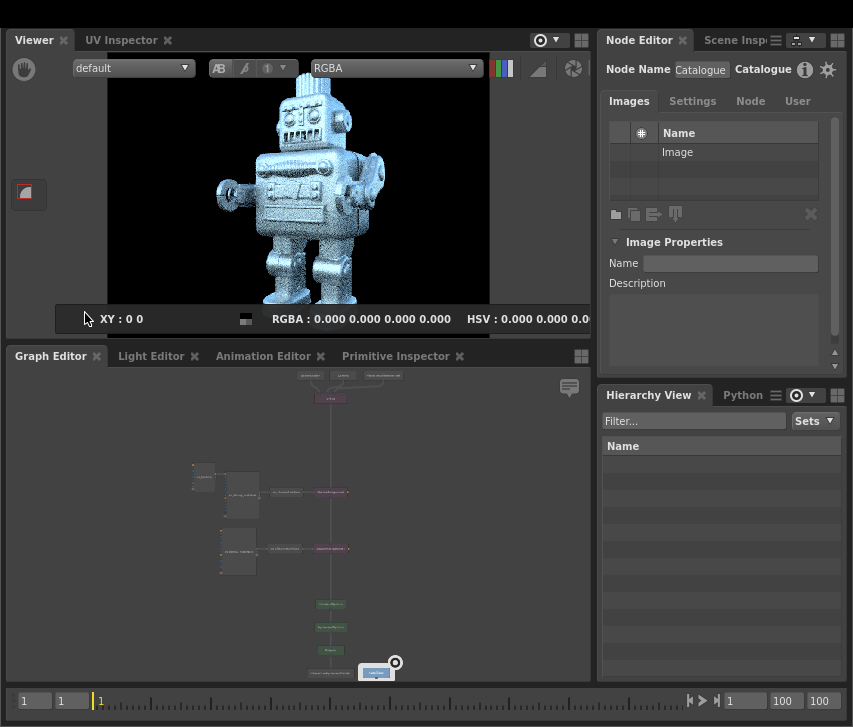Viewport: 853px width, 727px height.
Task: Select the highlighted blue Catalogue node in graph
Action: [376, 673]
